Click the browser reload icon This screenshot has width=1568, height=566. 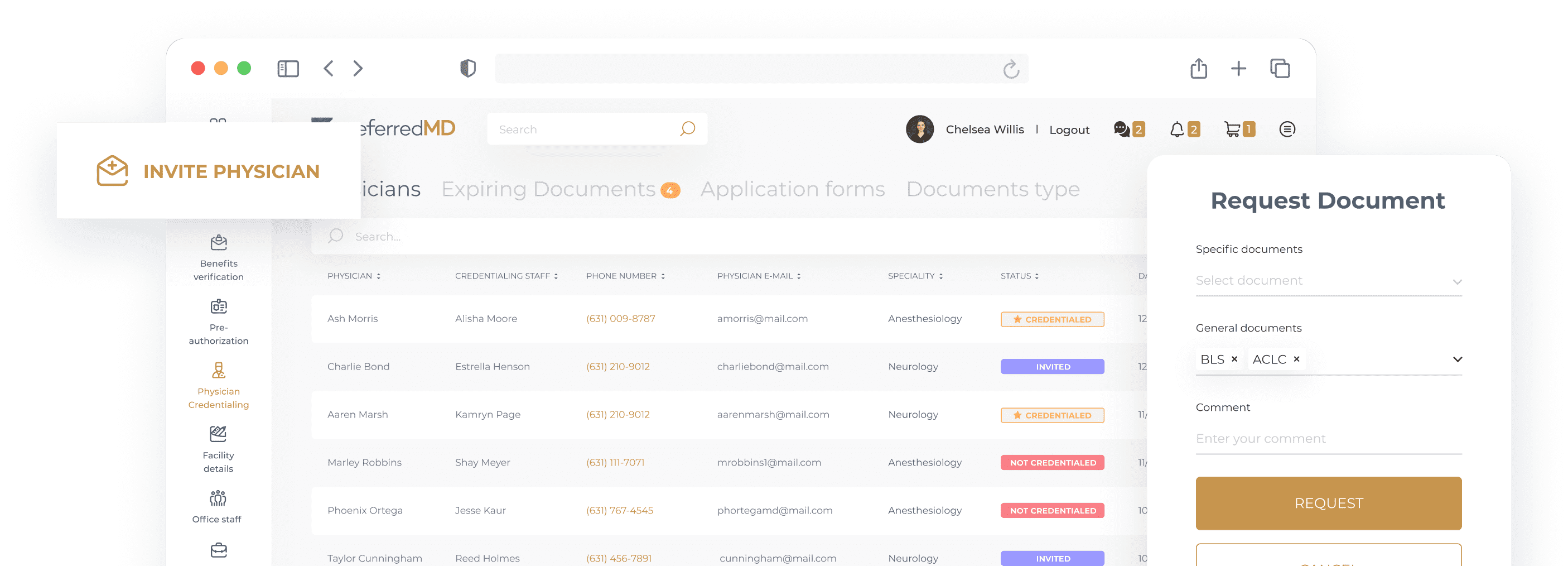pos(1011,69)
